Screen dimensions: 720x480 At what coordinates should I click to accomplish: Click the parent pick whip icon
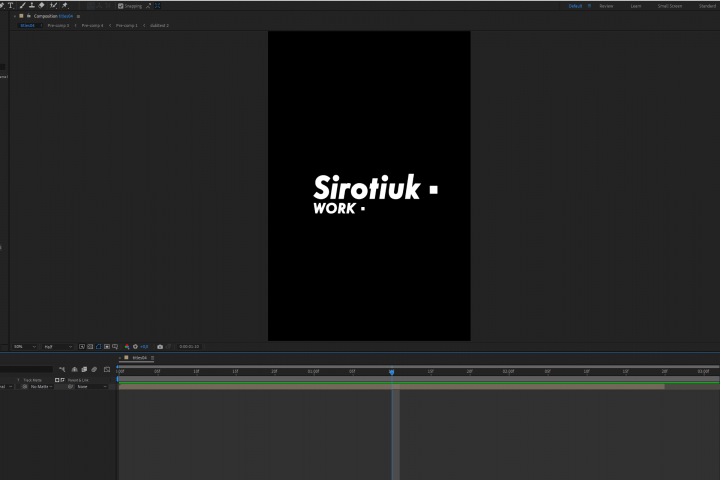70,387
